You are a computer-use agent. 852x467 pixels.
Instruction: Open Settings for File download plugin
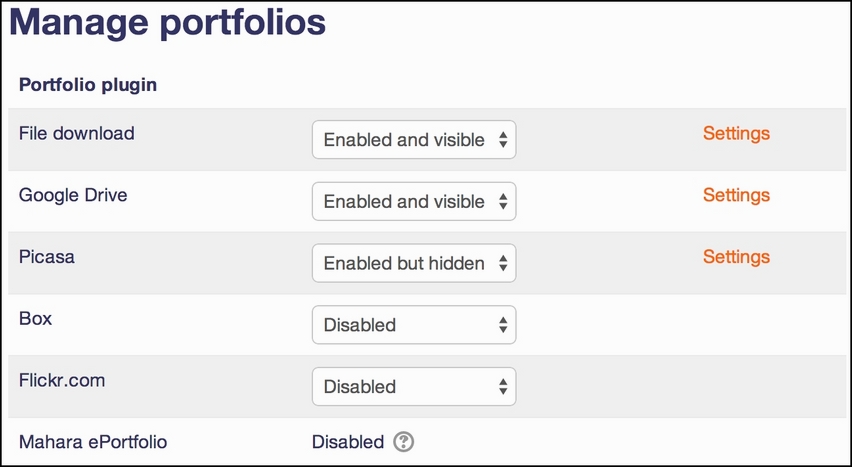tap(736, 133)
